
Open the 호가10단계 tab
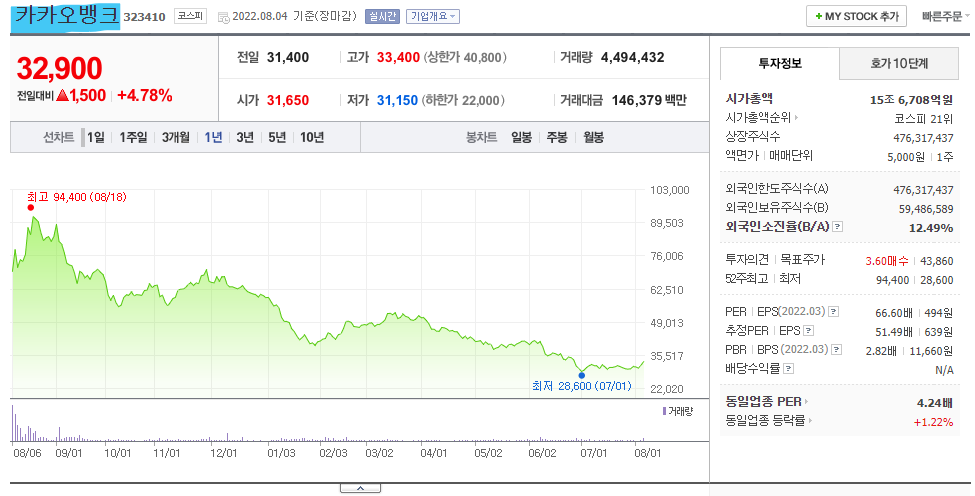[x=899, y=63]
